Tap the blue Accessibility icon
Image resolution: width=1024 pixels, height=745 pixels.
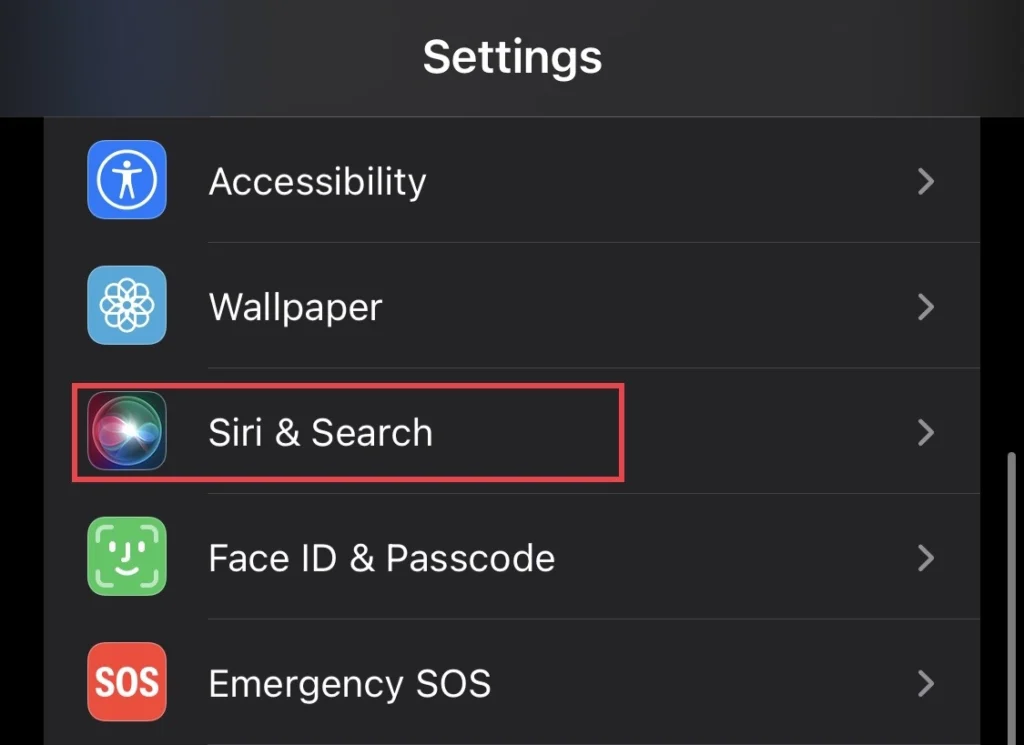(x=127, y=180)
